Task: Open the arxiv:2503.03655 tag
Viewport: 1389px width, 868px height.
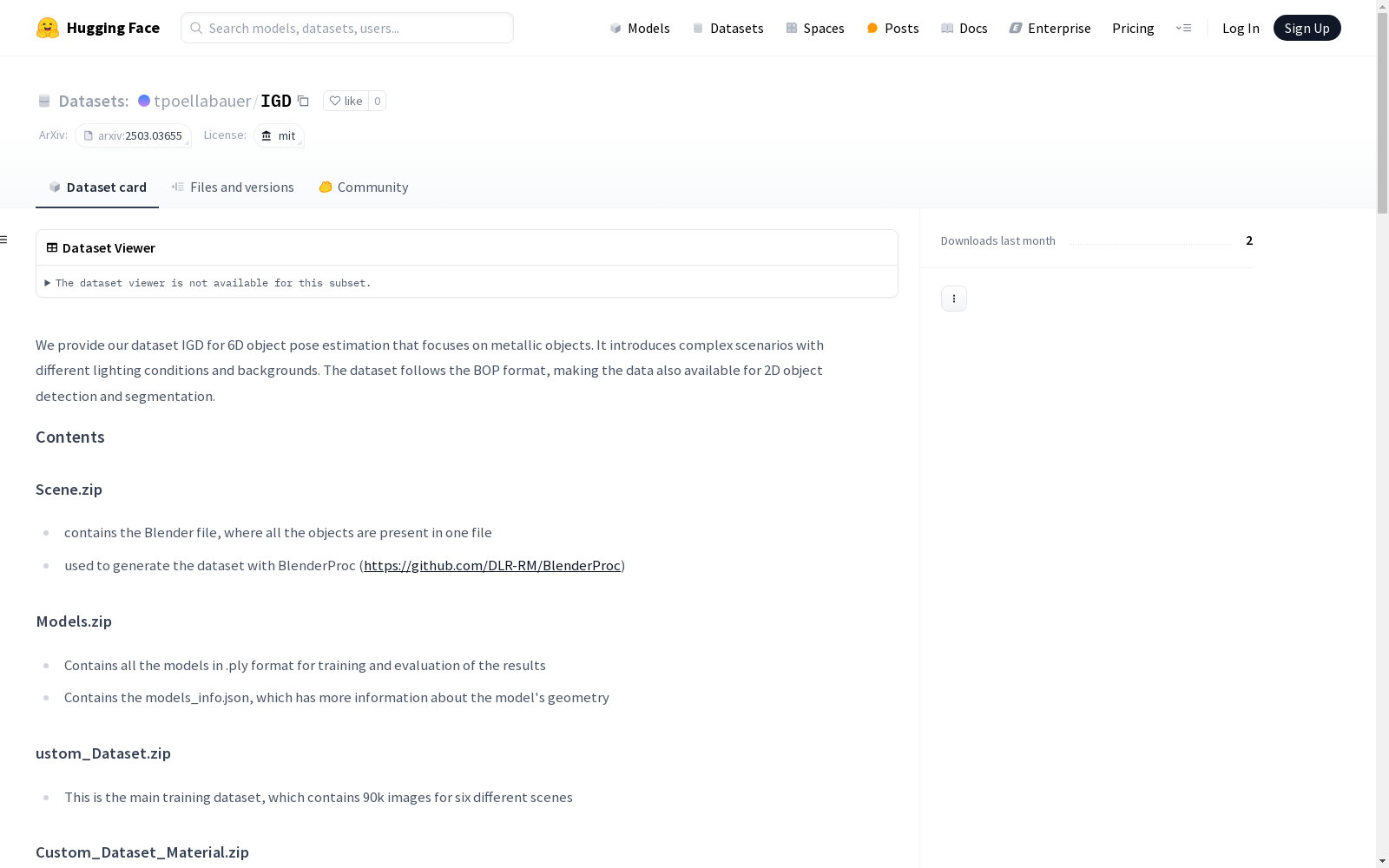Action: (x=133, y=135)
